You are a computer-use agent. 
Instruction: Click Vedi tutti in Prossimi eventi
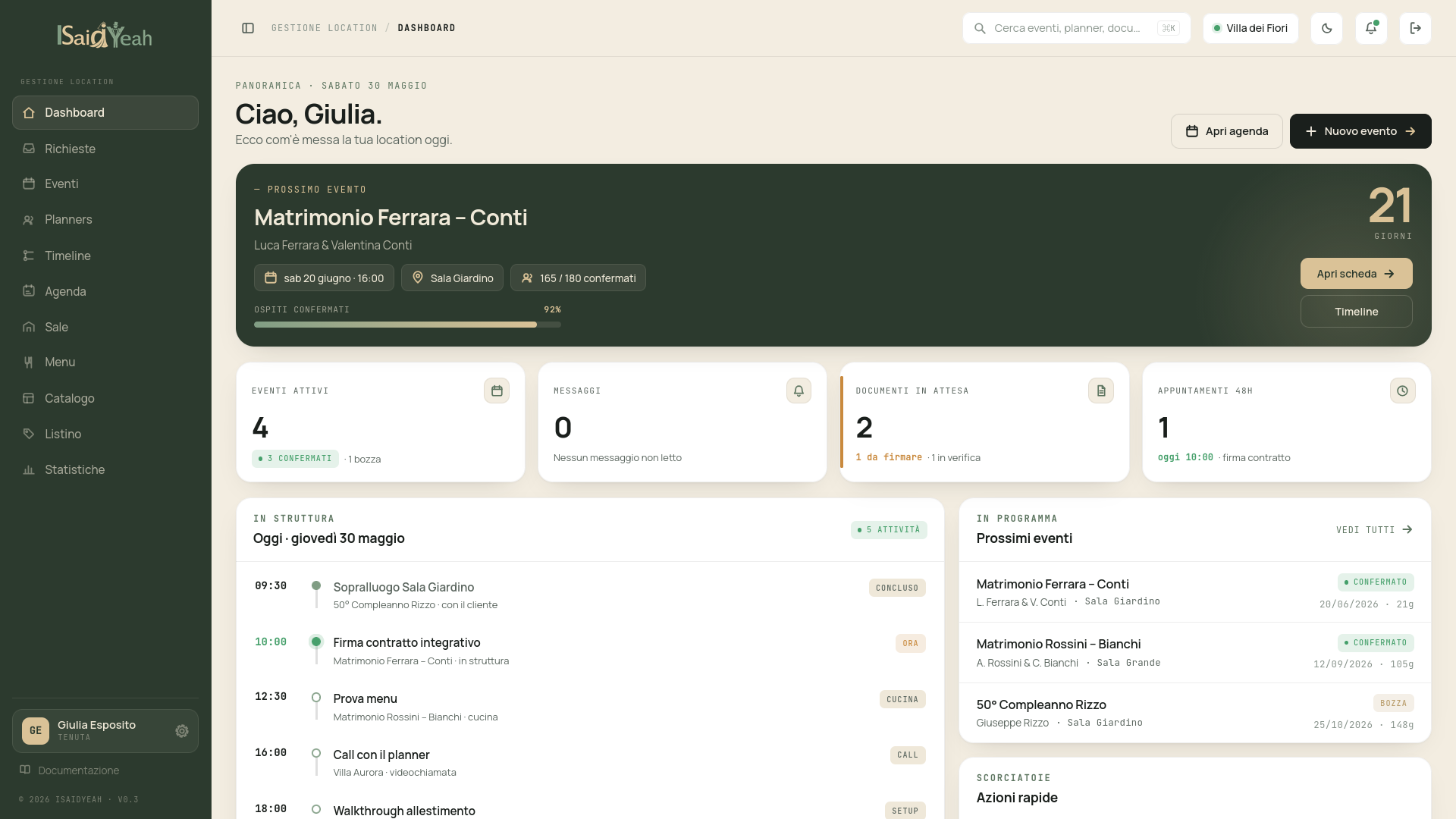point(1374,530)
